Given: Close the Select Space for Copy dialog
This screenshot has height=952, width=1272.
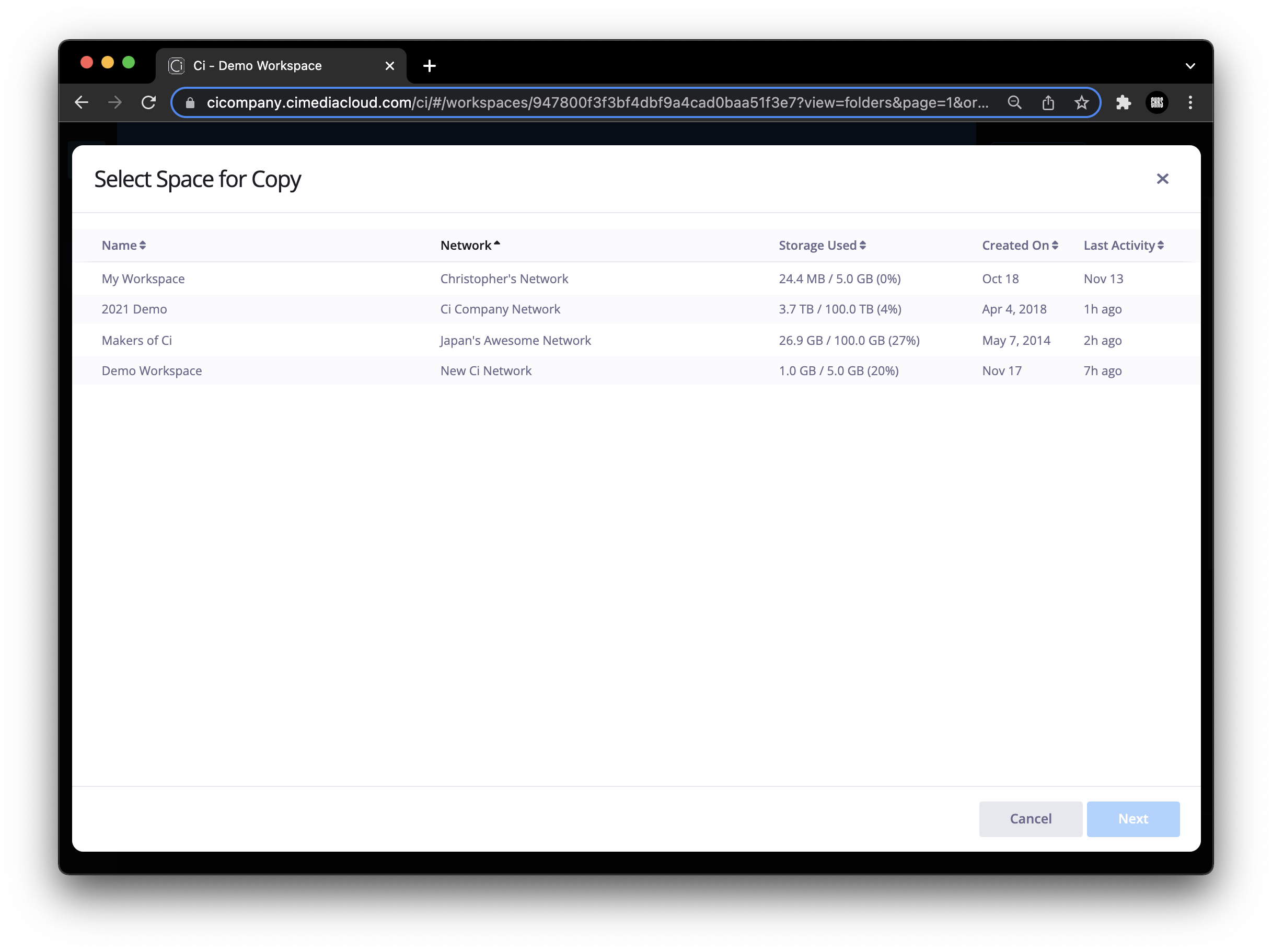Looking at the screenshot, I should (1162, 179).
